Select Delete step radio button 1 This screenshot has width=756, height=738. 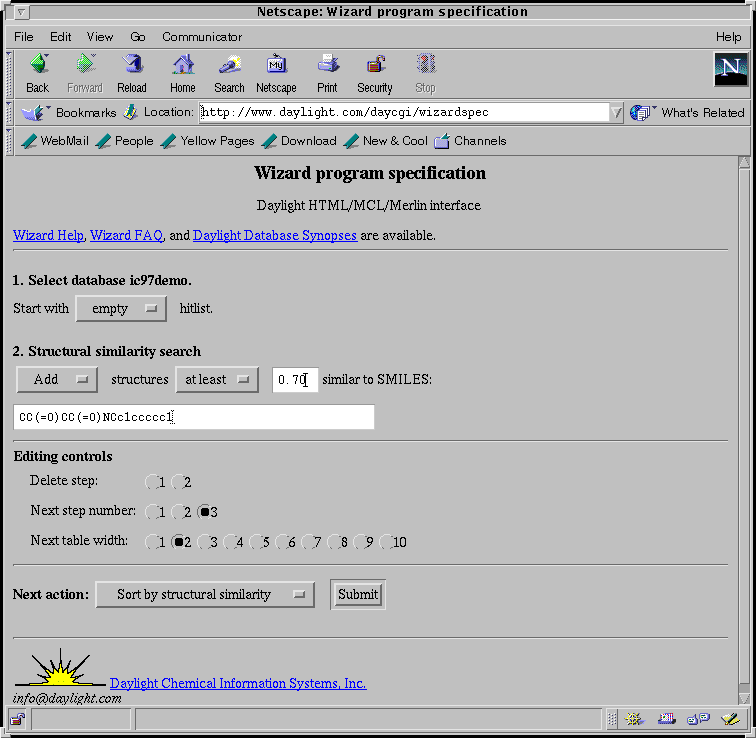[x=153, y=483]
